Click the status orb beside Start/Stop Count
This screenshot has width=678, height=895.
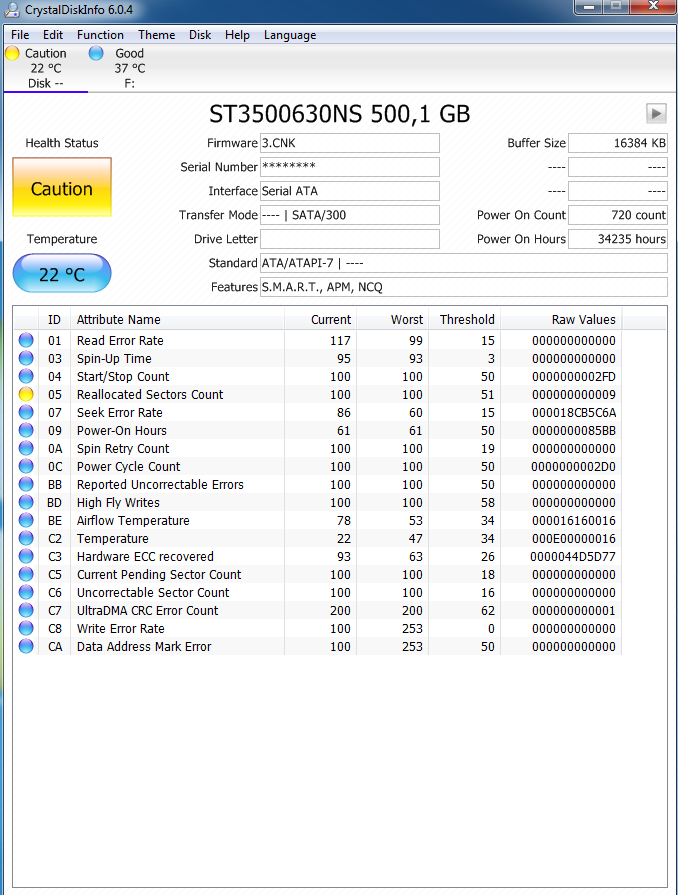click(26, 376)
